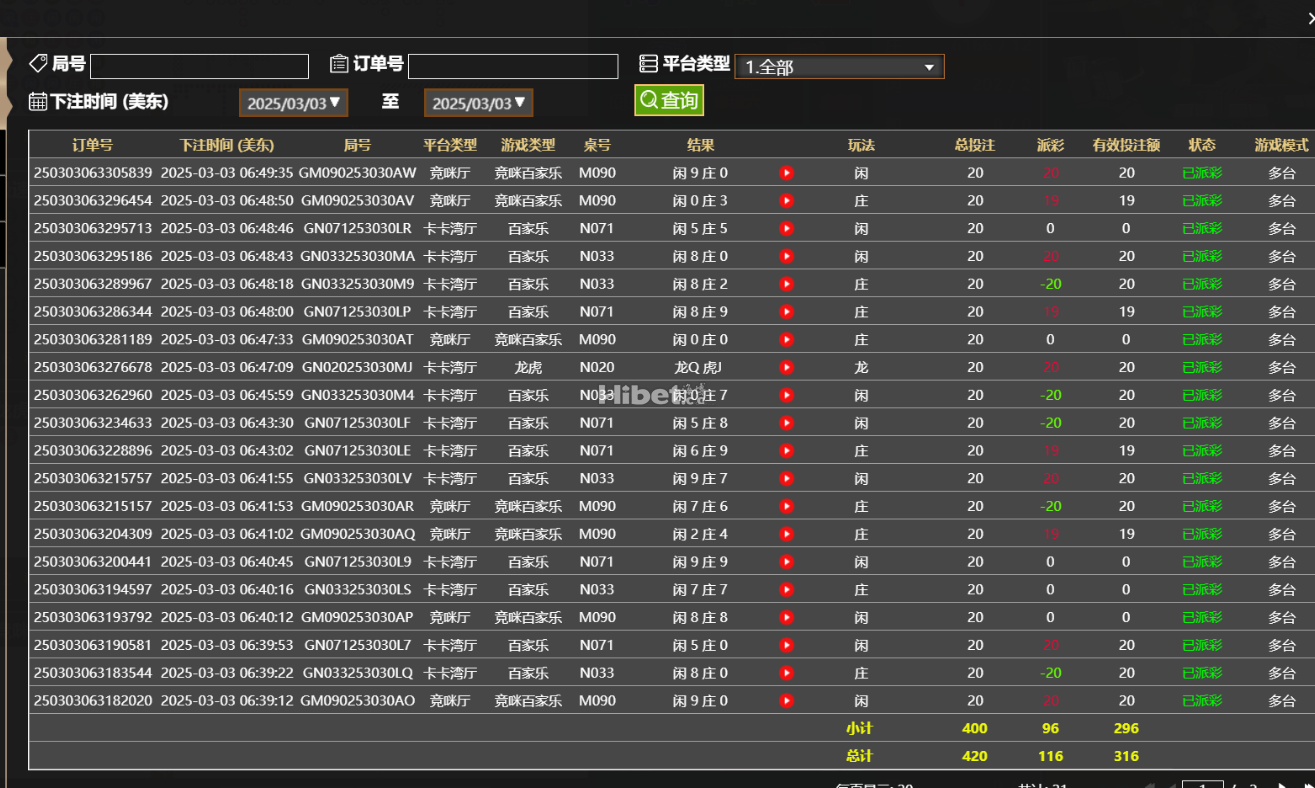Play video for order 250303063234633

click(x=787, y=423)
